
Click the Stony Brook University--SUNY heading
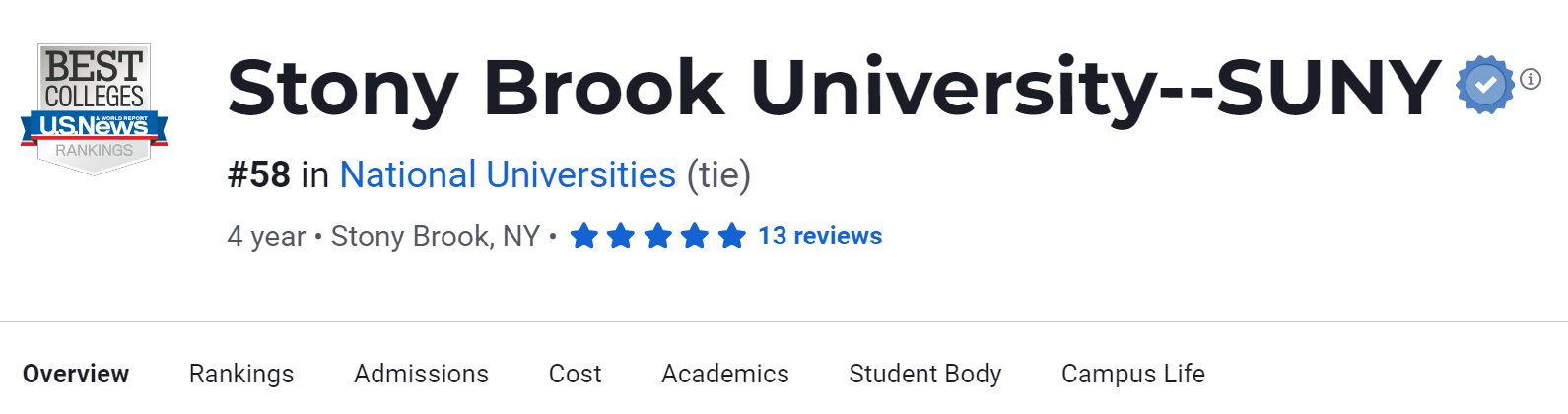click(834, 88)
